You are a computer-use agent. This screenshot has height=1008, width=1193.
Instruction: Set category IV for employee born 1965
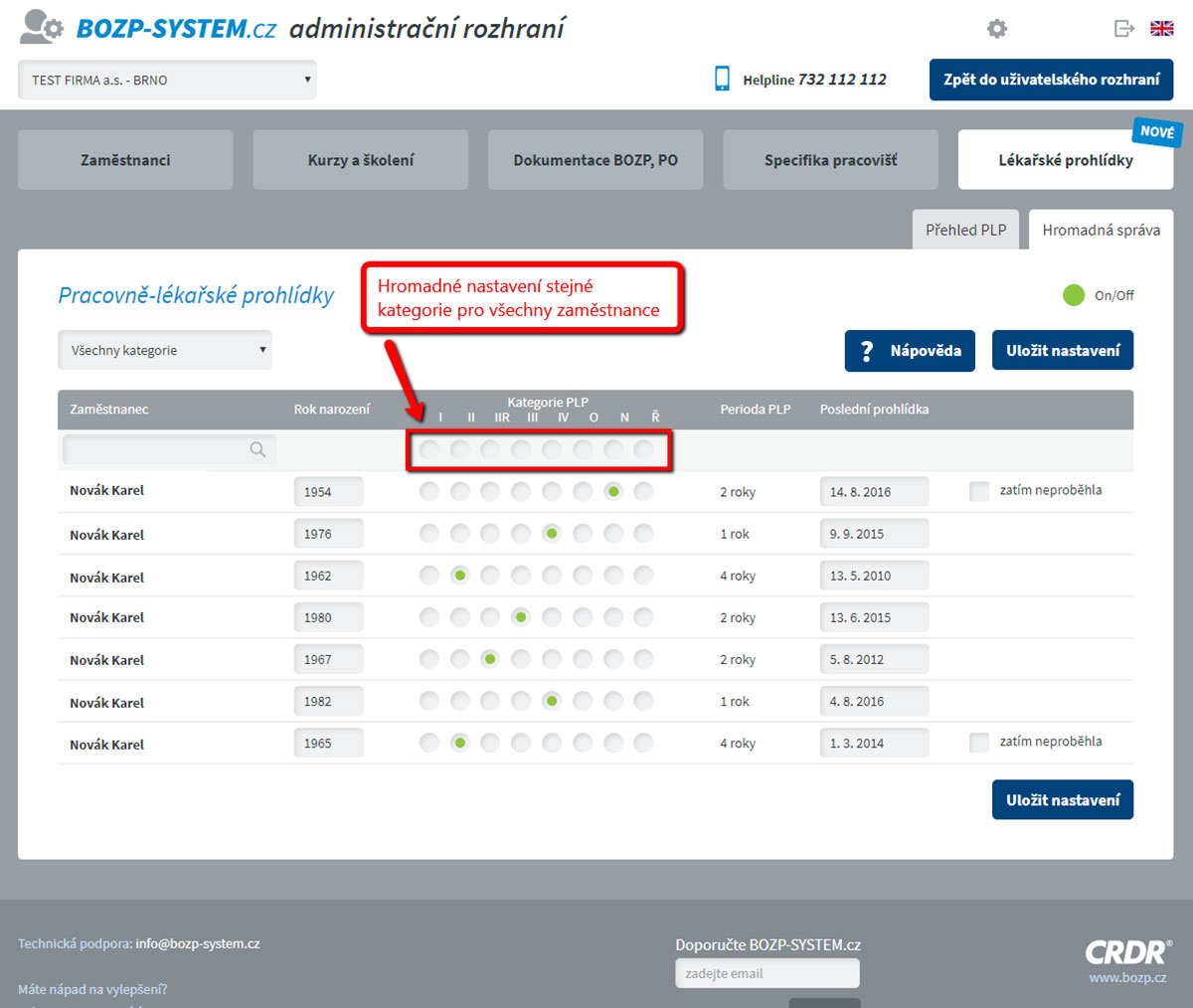[552, 743]
